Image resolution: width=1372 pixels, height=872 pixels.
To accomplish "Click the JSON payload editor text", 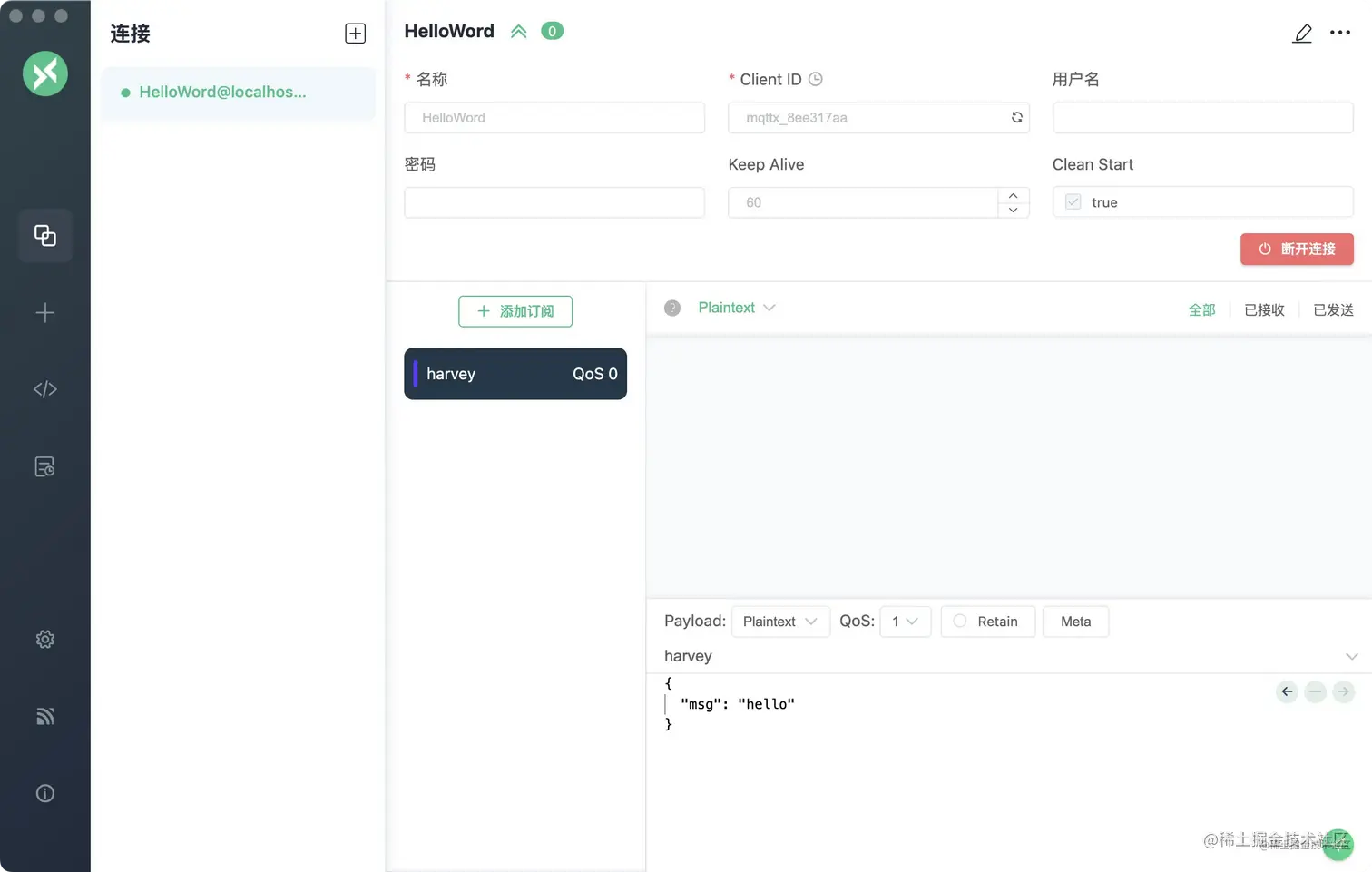I will pos(730,704).
